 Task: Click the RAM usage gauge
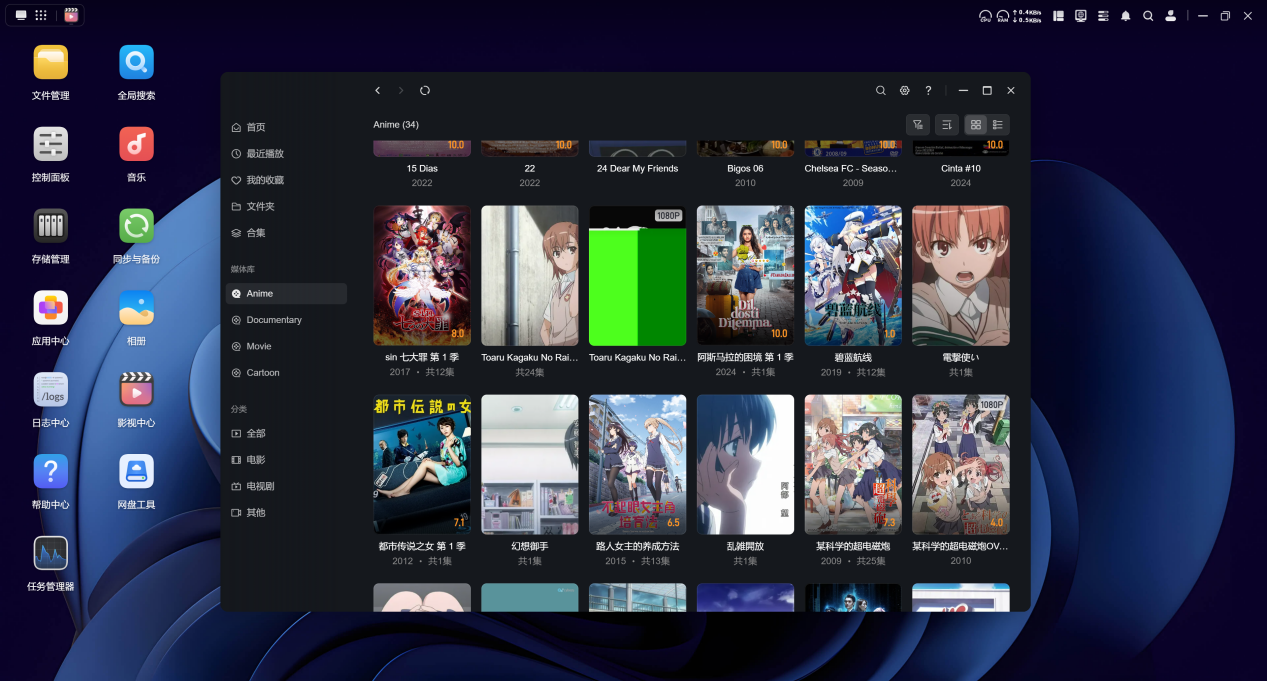tap(1003, 16)
